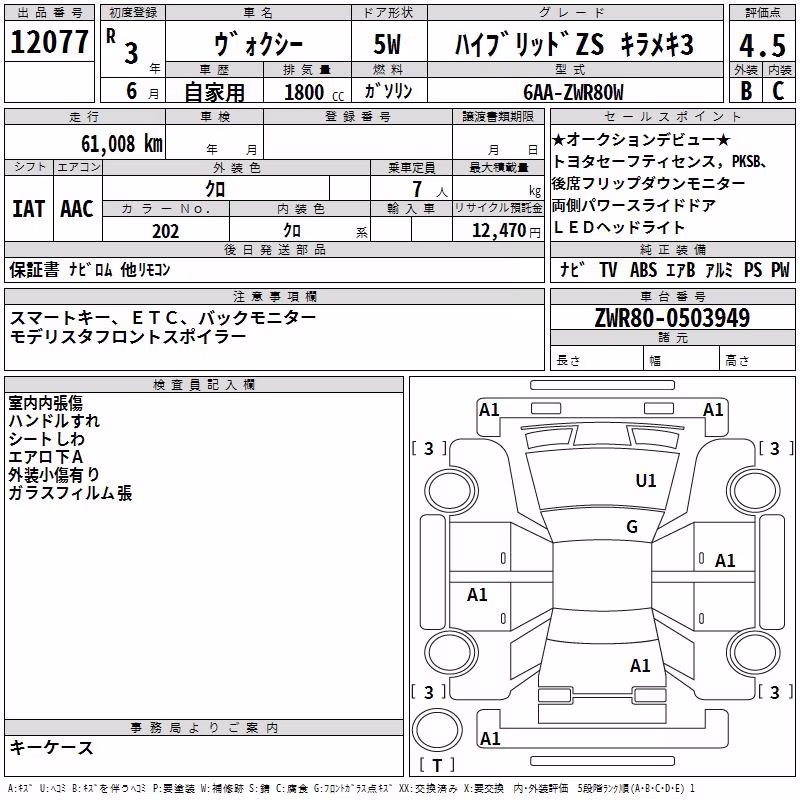The height and width of the screenshot is (800, 800).
Task: Click the first registration month 6 月
Action: pos(142,91)
